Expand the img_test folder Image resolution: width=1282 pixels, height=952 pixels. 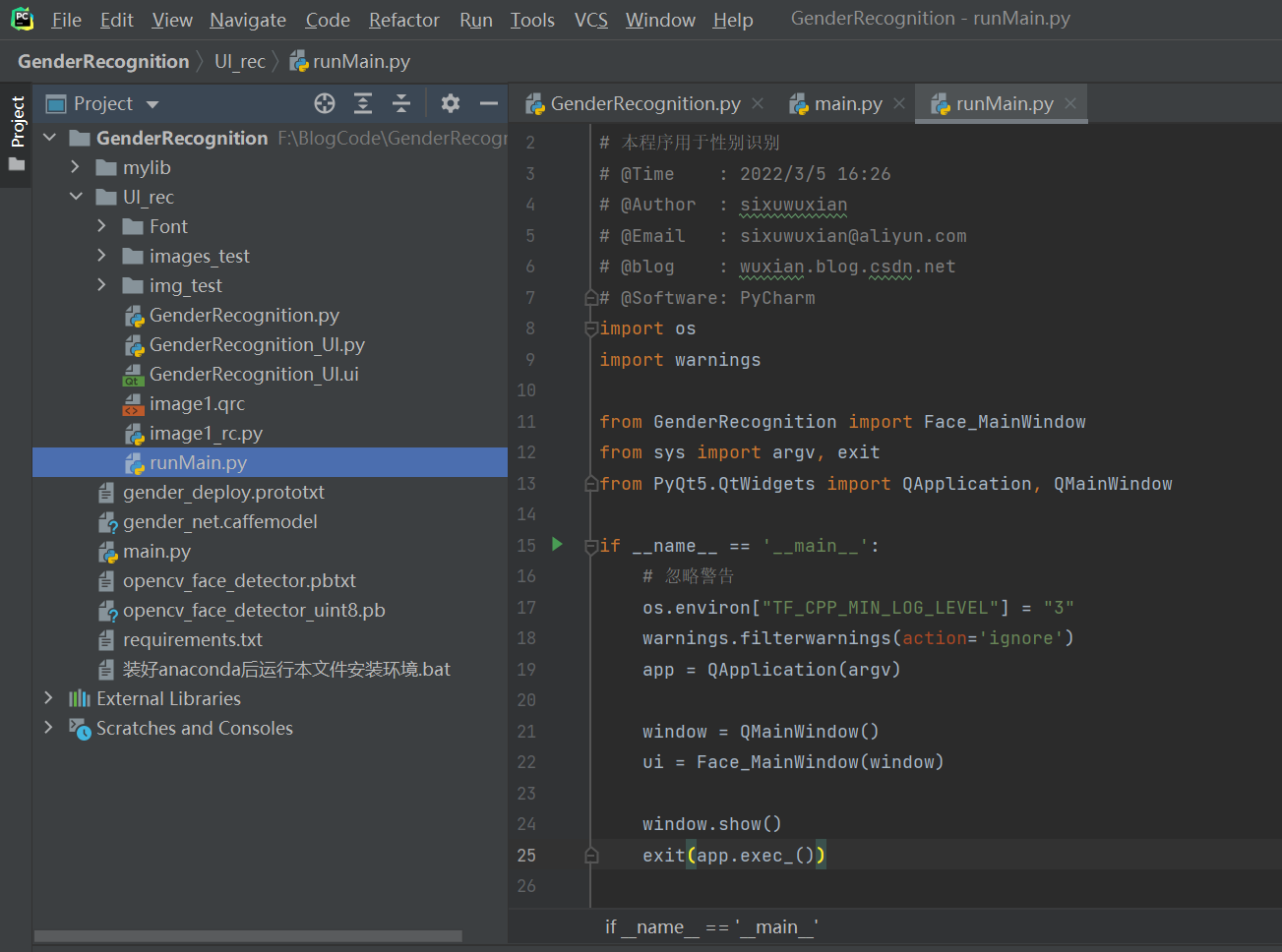coord(102,285)
